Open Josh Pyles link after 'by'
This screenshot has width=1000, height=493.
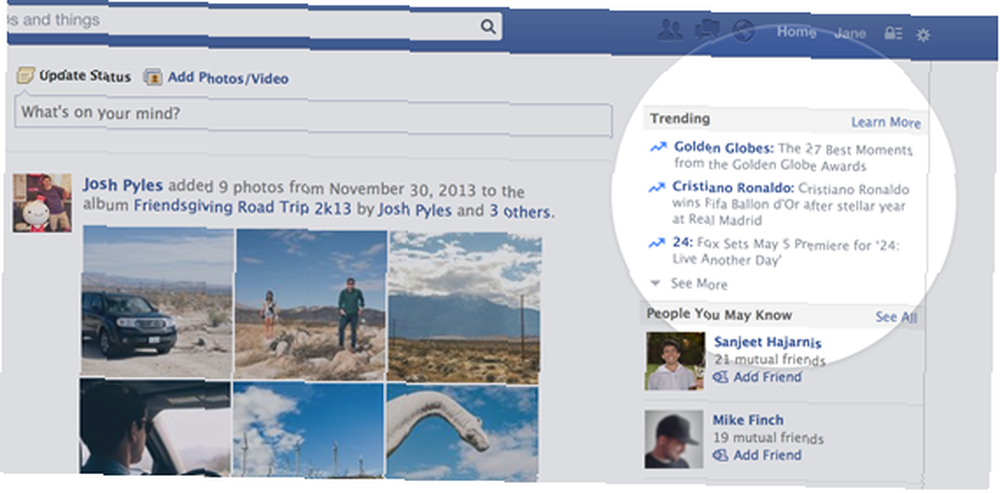tap(415, 210)
